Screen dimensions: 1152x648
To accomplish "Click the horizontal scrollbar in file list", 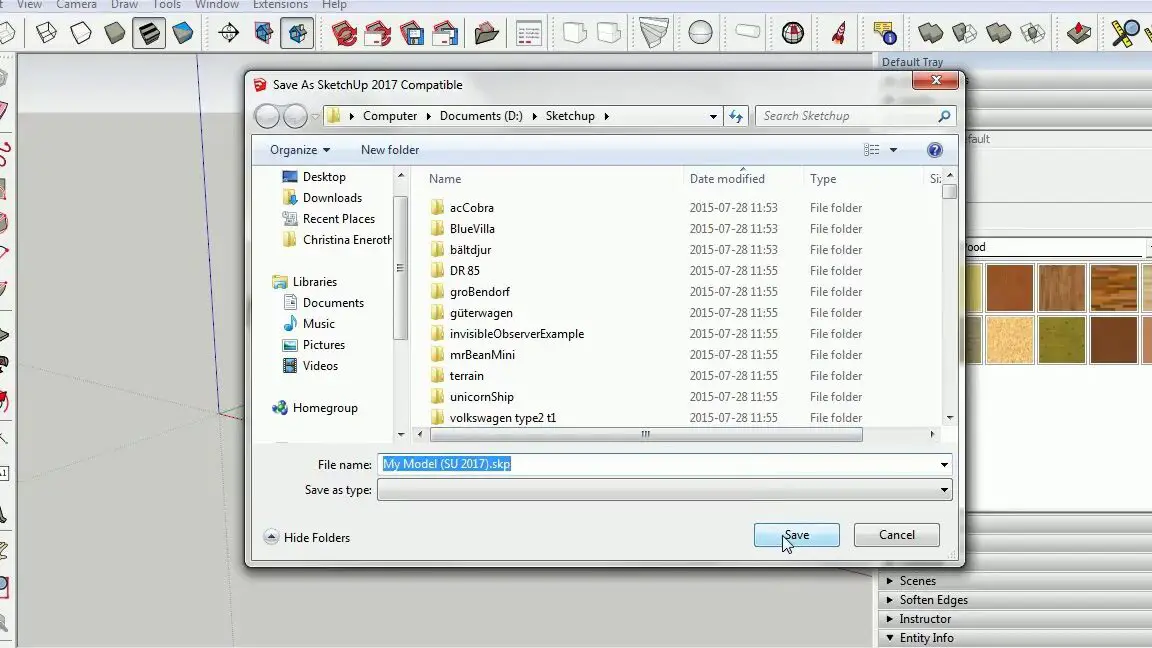I will [x=646, y=434].
